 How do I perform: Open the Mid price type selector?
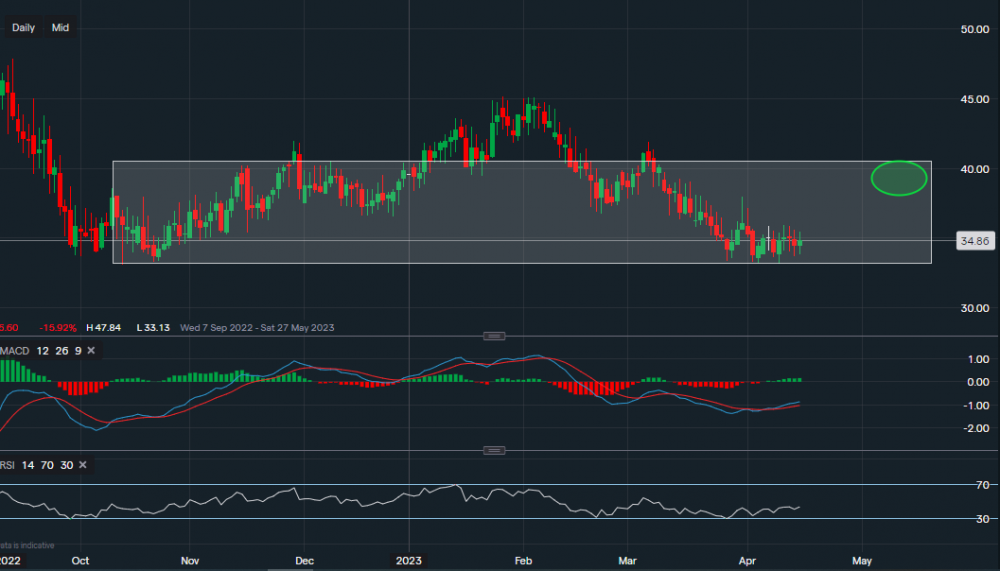[x=60, y=28]
